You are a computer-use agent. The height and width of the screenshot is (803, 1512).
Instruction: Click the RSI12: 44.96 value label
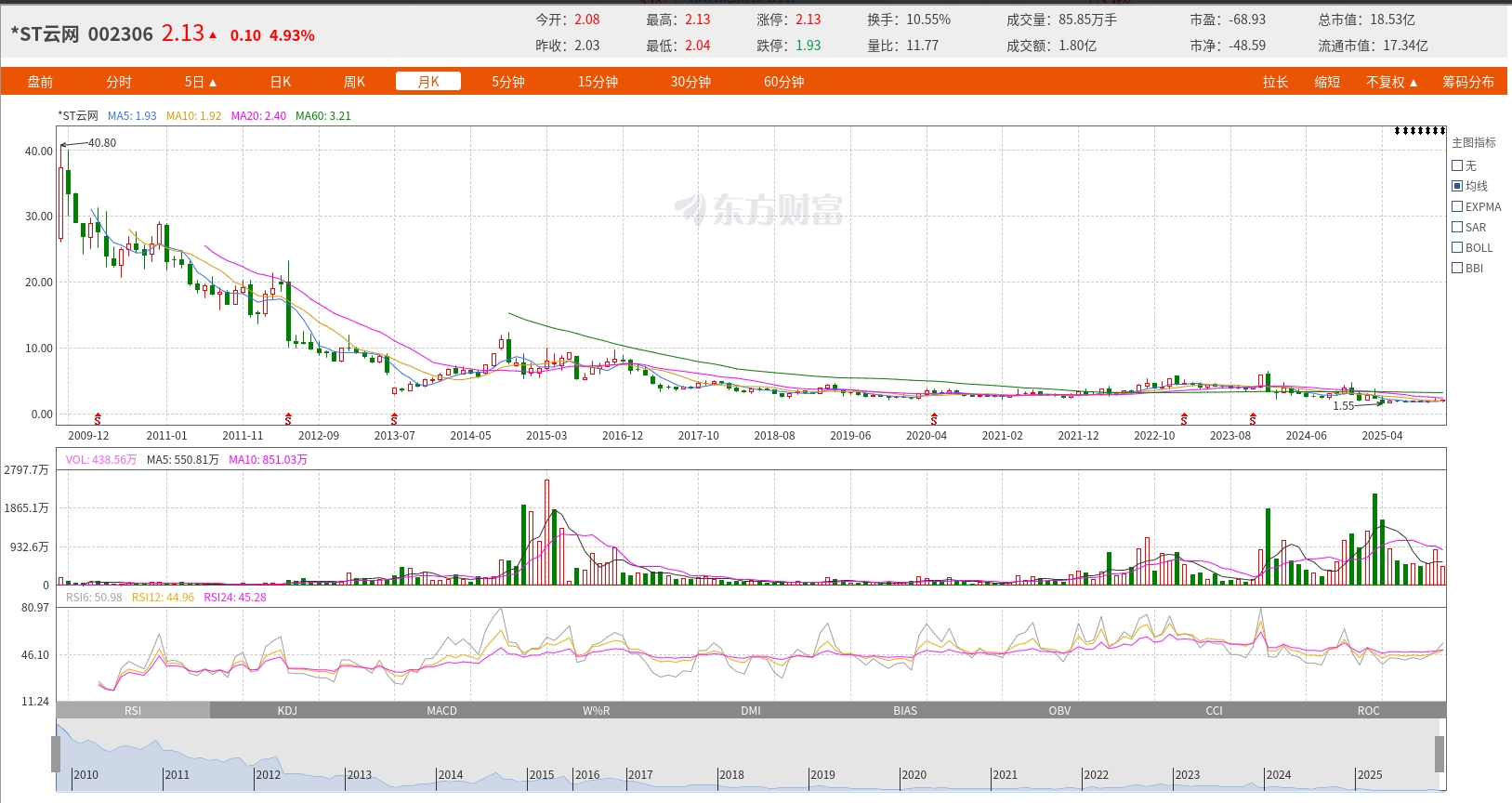coord(163,598)
